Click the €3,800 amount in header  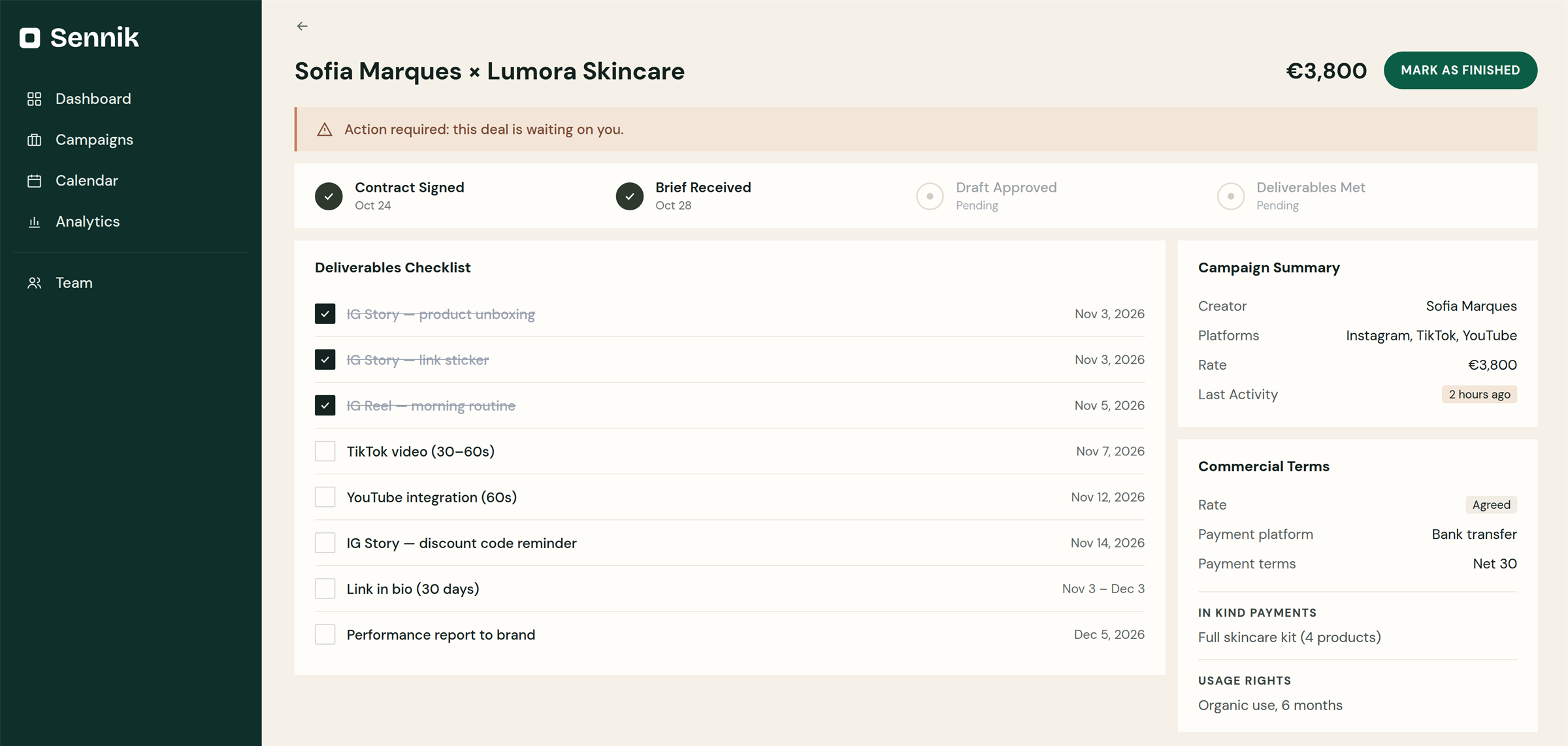tap(1326, 71)
